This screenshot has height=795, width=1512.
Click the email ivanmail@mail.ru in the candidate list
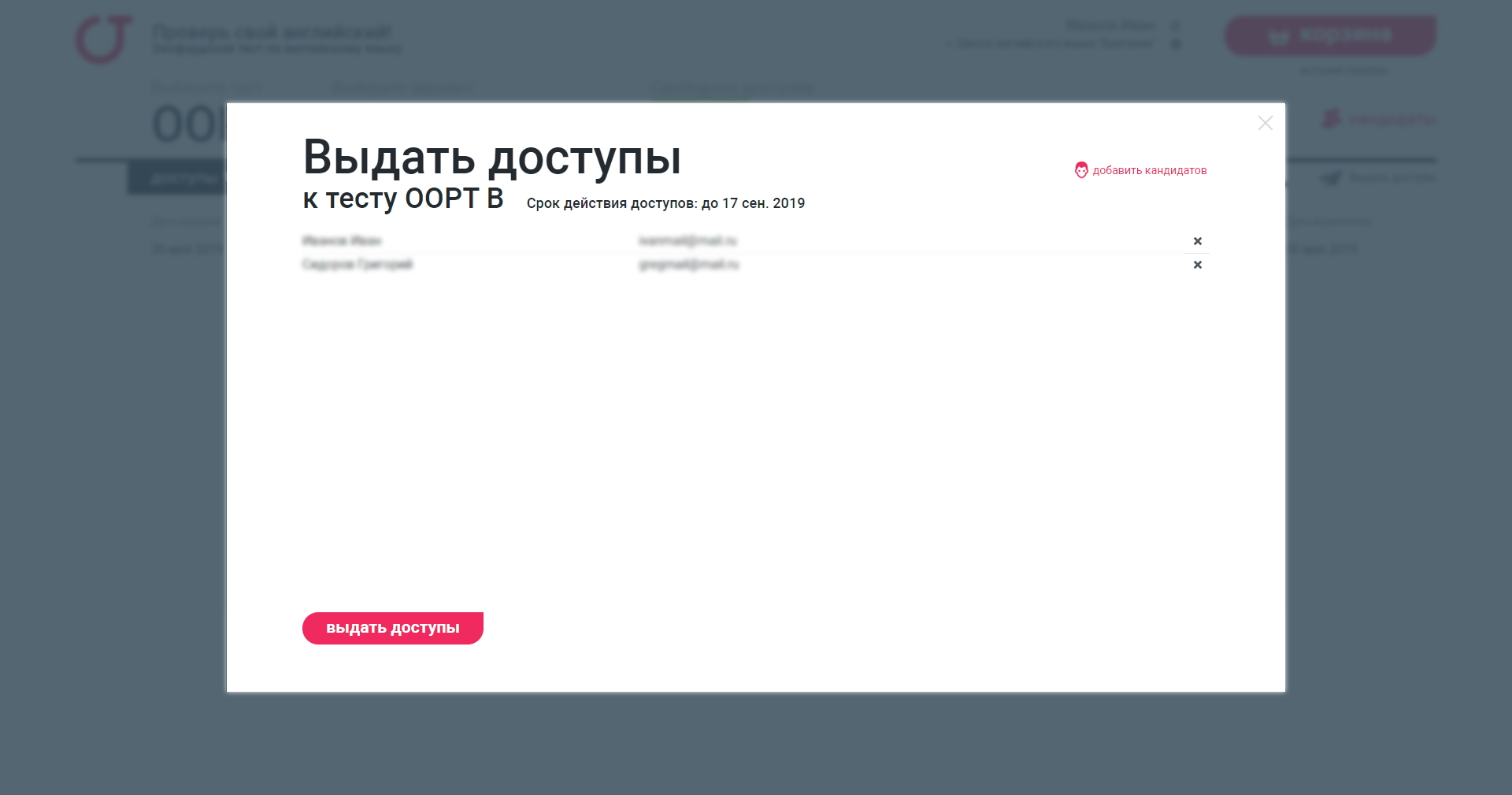[687, 240]
